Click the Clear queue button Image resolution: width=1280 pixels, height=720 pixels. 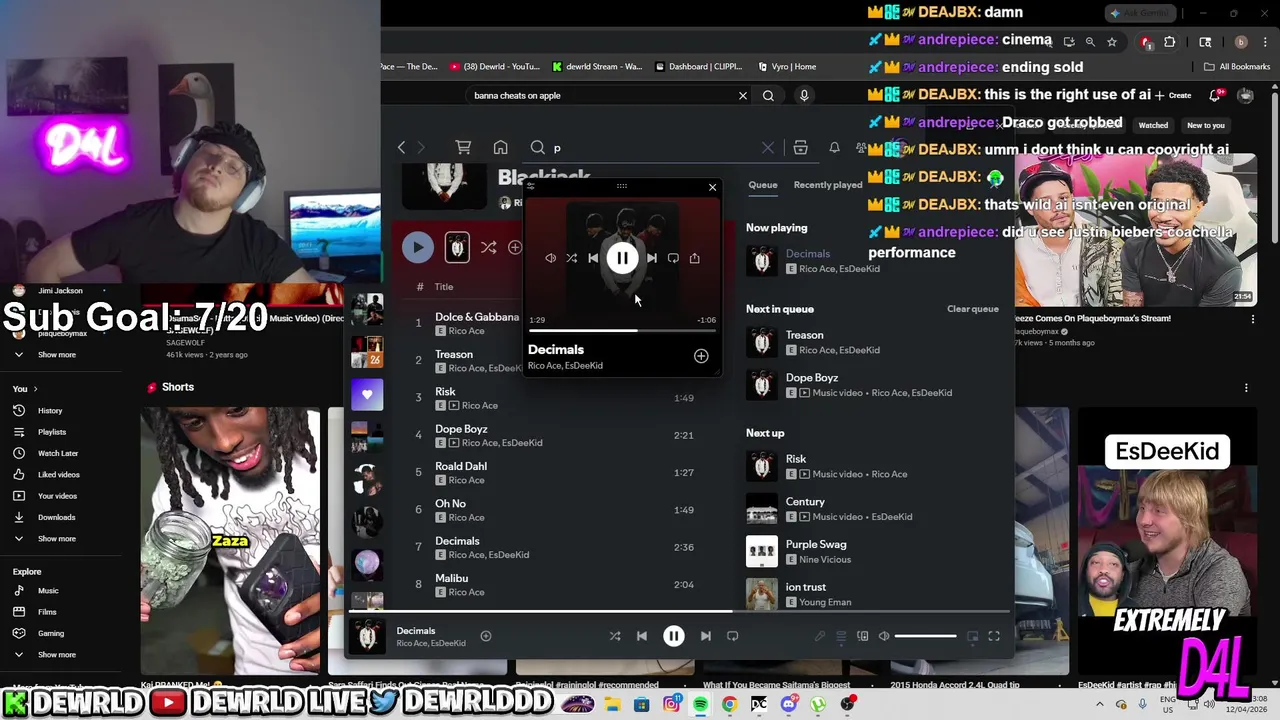coord(973,309)
